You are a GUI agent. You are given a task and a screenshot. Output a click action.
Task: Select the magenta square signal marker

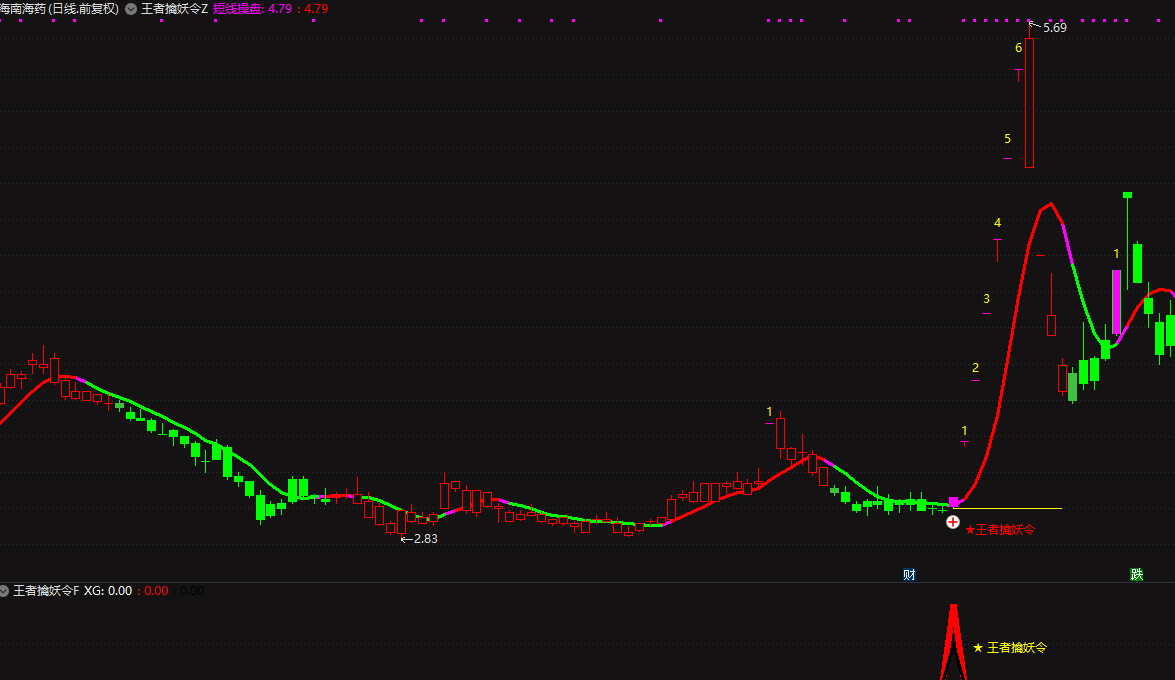point(953,502)
